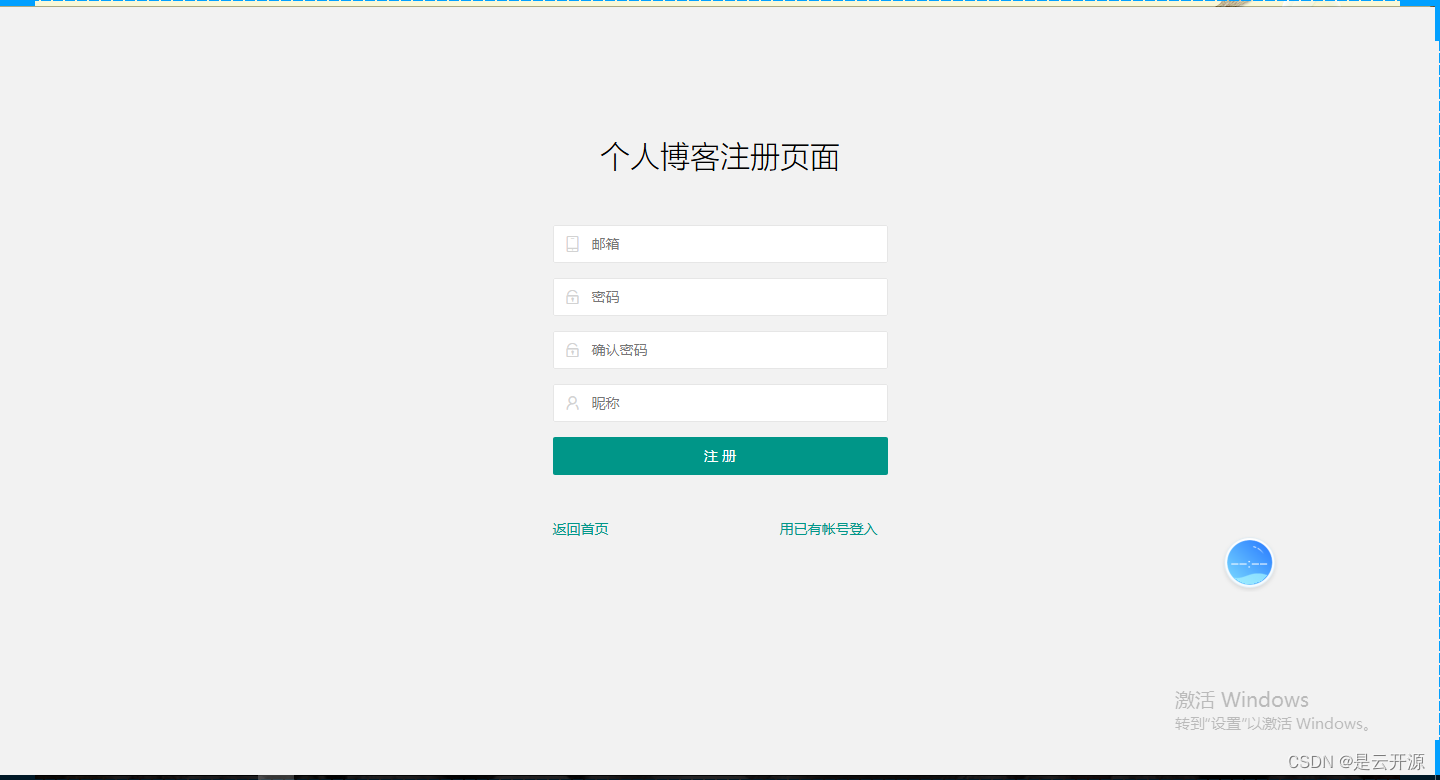Click the lock icon in 密码 field

(572, 297)
